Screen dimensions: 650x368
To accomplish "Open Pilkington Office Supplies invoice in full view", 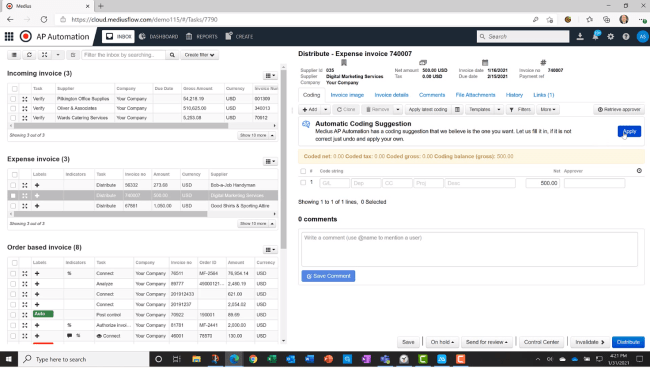I will pos(25,99).
